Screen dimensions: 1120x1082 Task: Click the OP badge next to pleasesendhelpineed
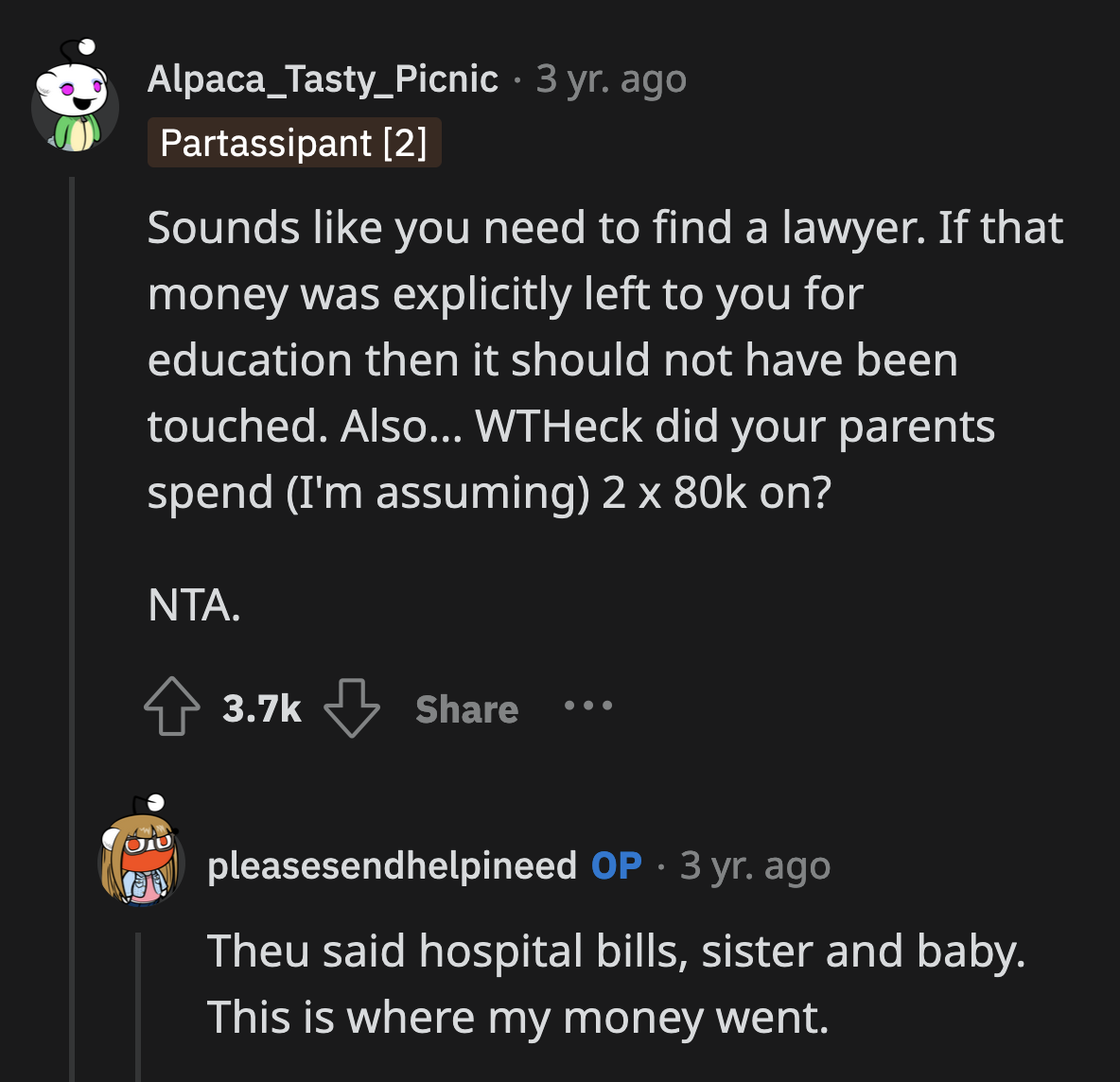[x=616, y=864]
